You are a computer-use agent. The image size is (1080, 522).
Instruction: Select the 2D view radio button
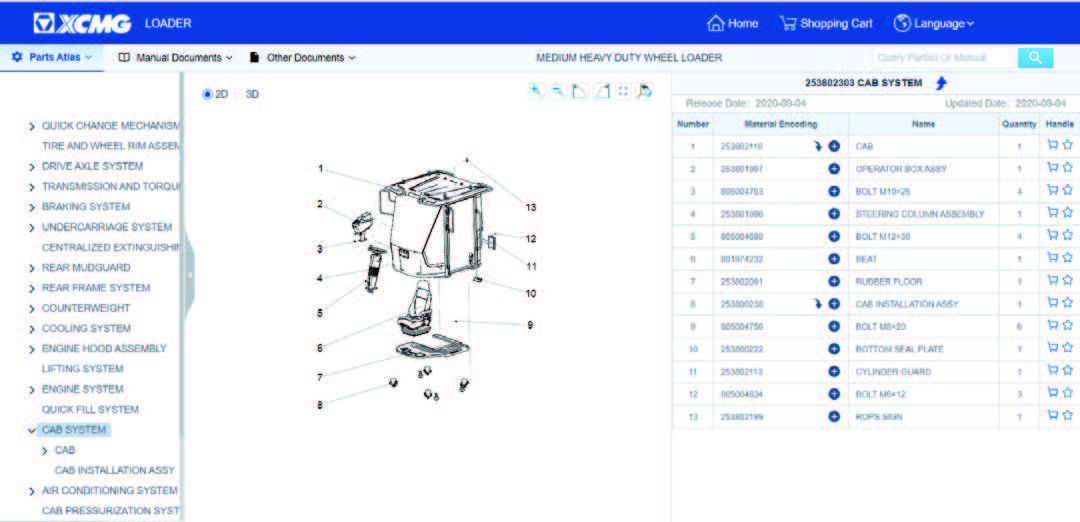[208, 94]
